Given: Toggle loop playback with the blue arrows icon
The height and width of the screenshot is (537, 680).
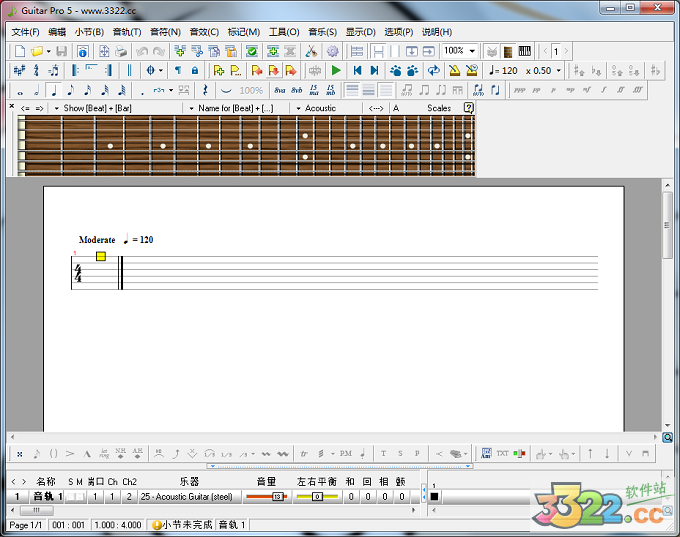Looking at the screenshot, I should coord(434,70).
